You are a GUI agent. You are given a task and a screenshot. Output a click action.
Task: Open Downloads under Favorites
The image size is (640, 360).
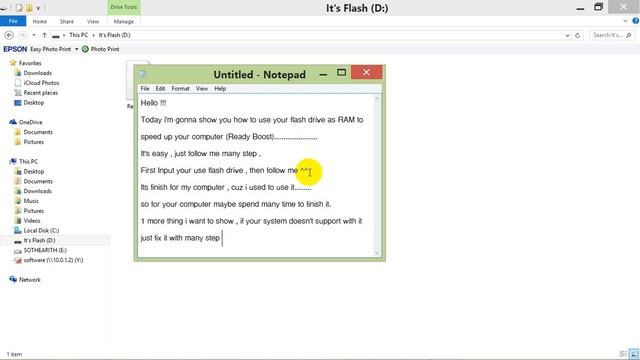click(x=38, y=73)
